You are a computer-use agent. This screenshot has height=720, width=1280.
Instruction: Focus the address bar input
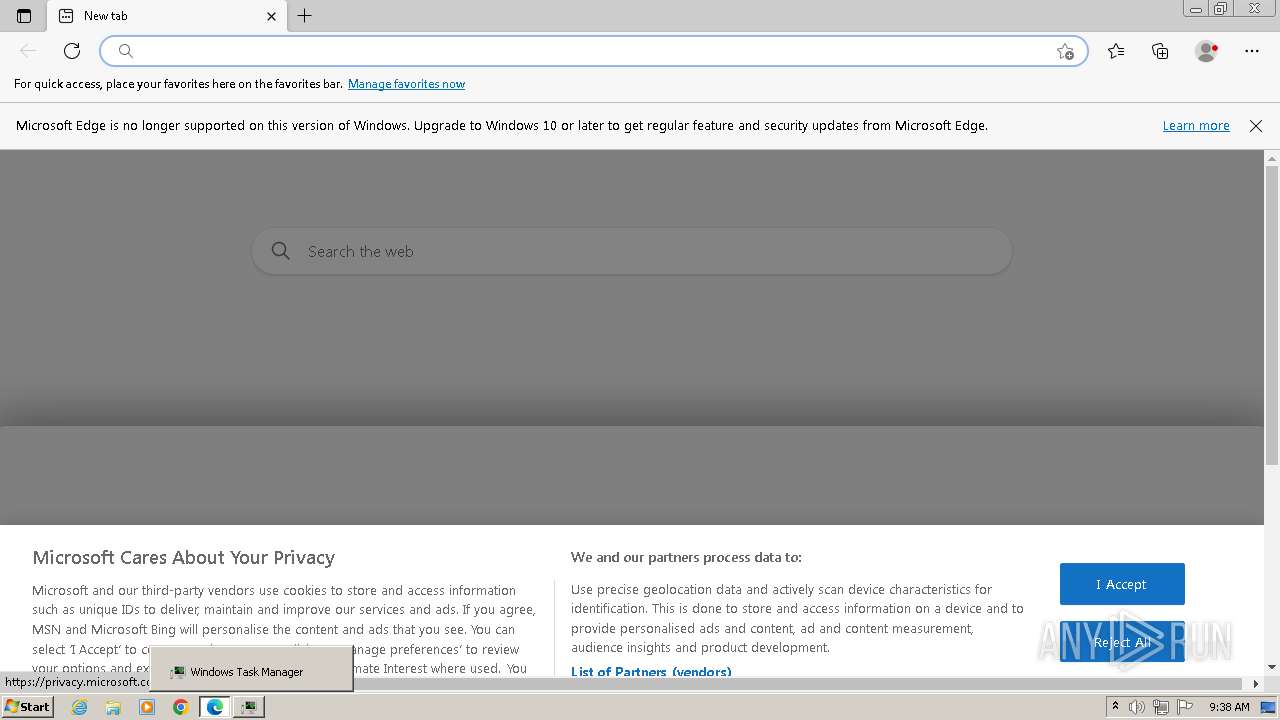594,51
